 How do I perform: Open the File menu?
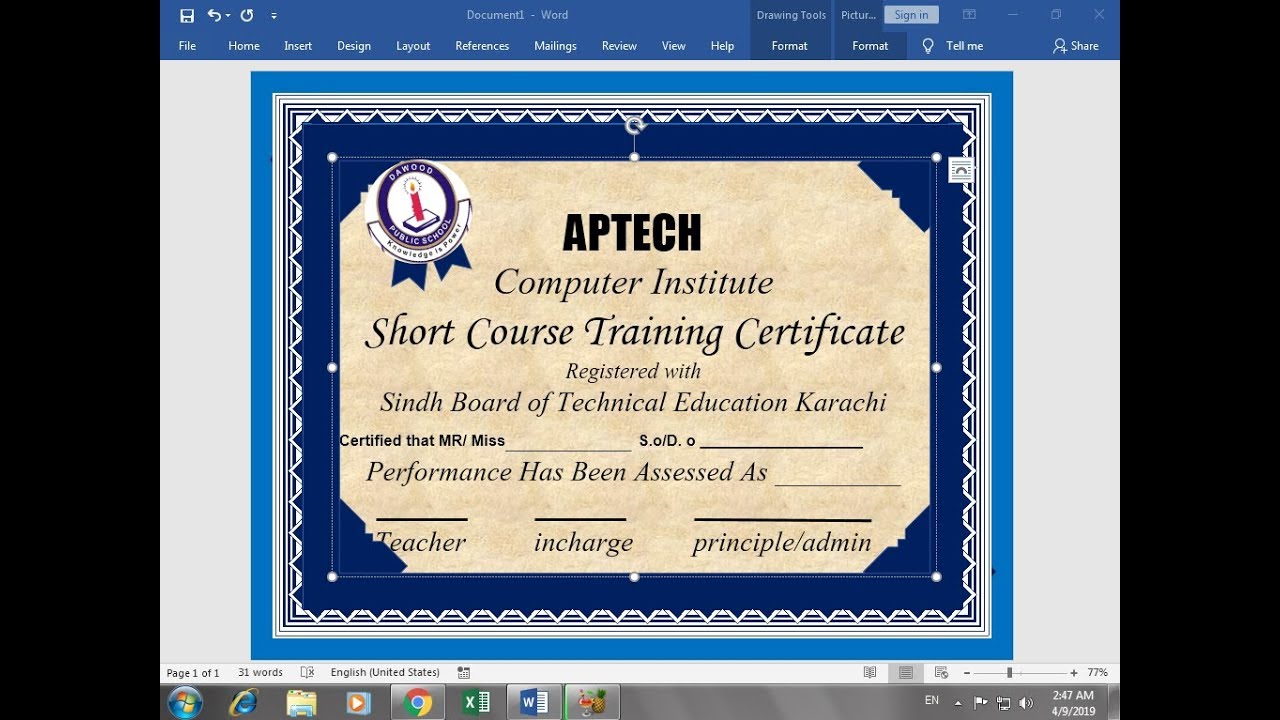tap(187, 46)
